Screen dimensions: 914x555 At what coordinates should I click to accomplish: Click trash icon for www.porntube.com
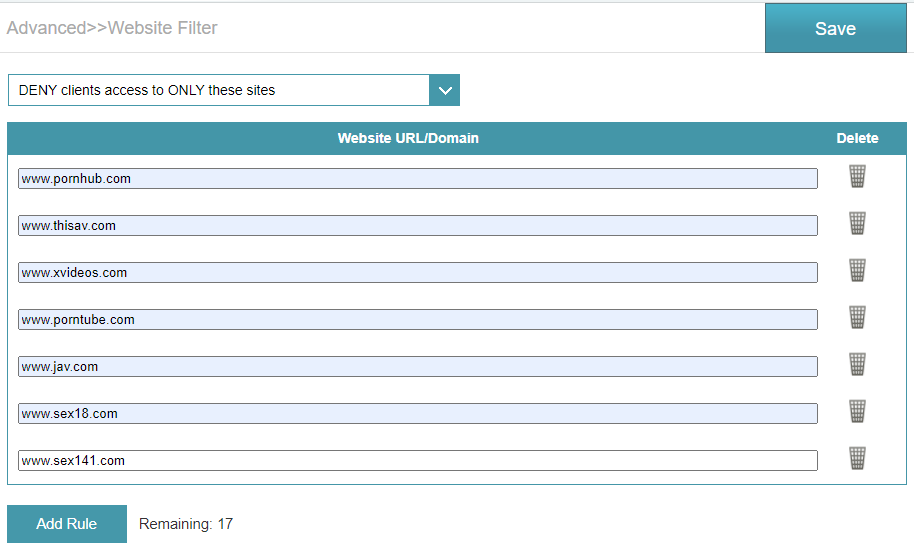[x=857, y=317]
